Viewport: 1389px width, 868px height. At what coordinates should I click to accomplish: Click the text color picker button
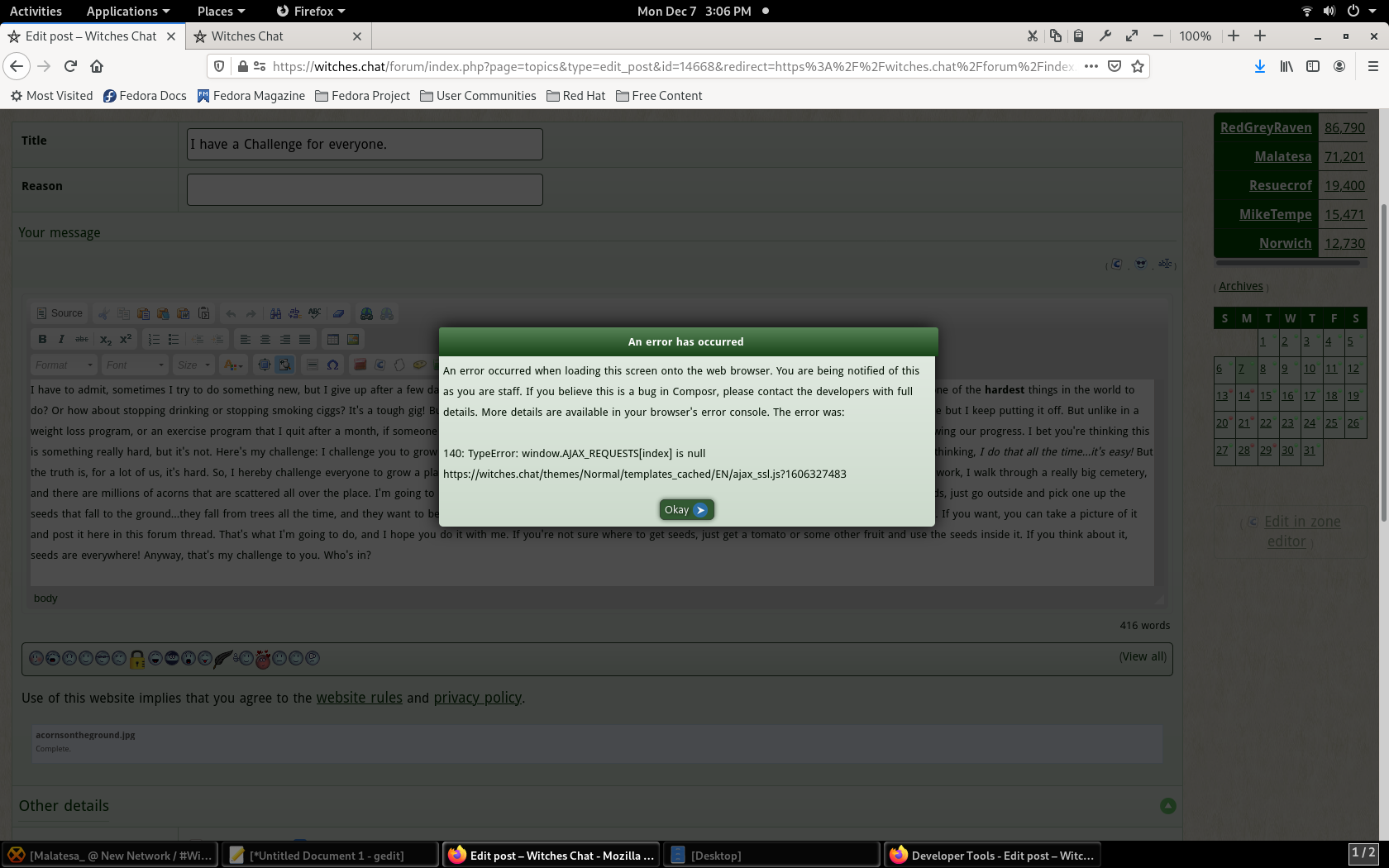coord(233,365)
